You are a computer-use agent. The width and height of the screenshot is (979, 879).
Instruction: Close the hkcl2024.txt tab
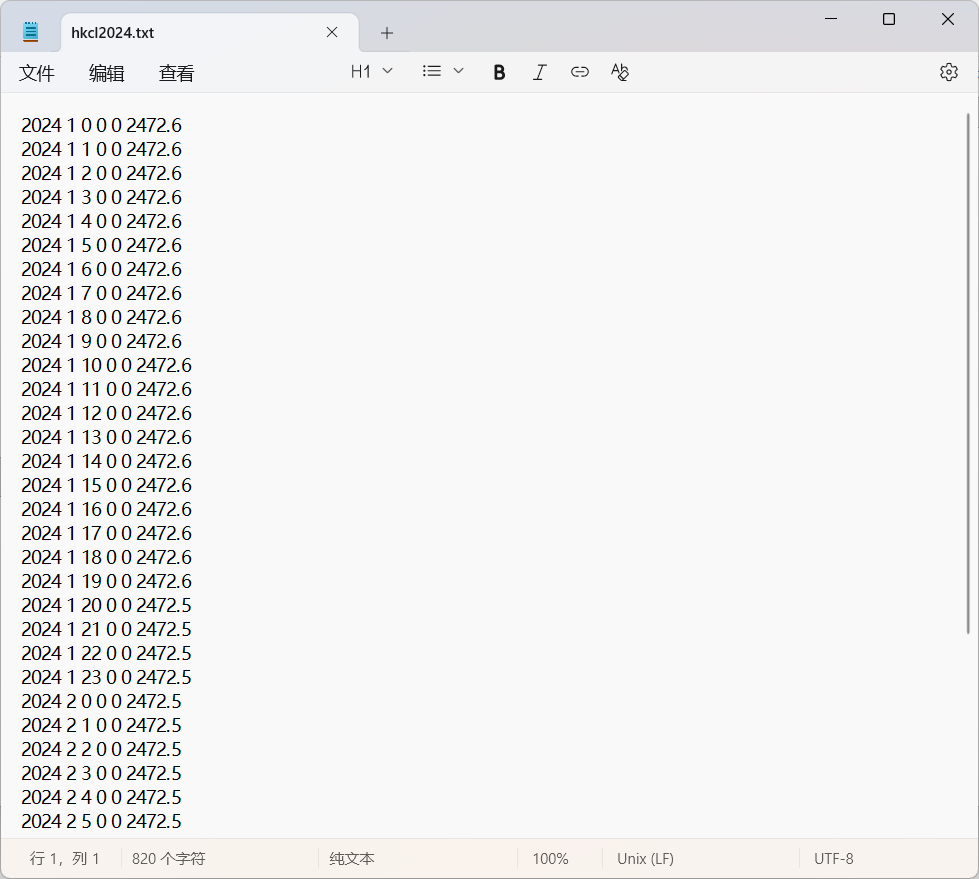click(332, 33)
